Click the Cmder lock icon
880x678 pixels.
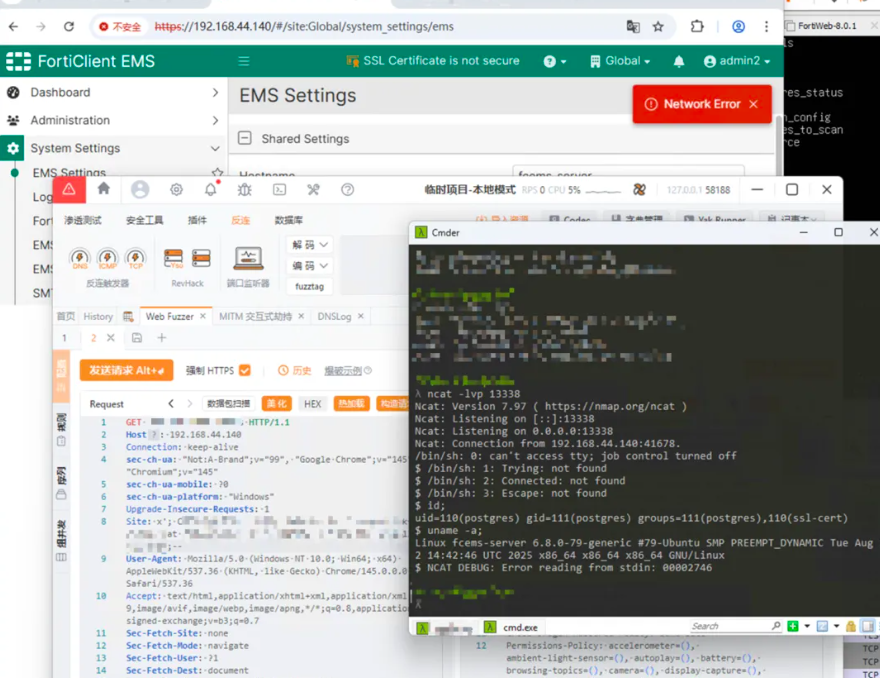pos(851,626)
